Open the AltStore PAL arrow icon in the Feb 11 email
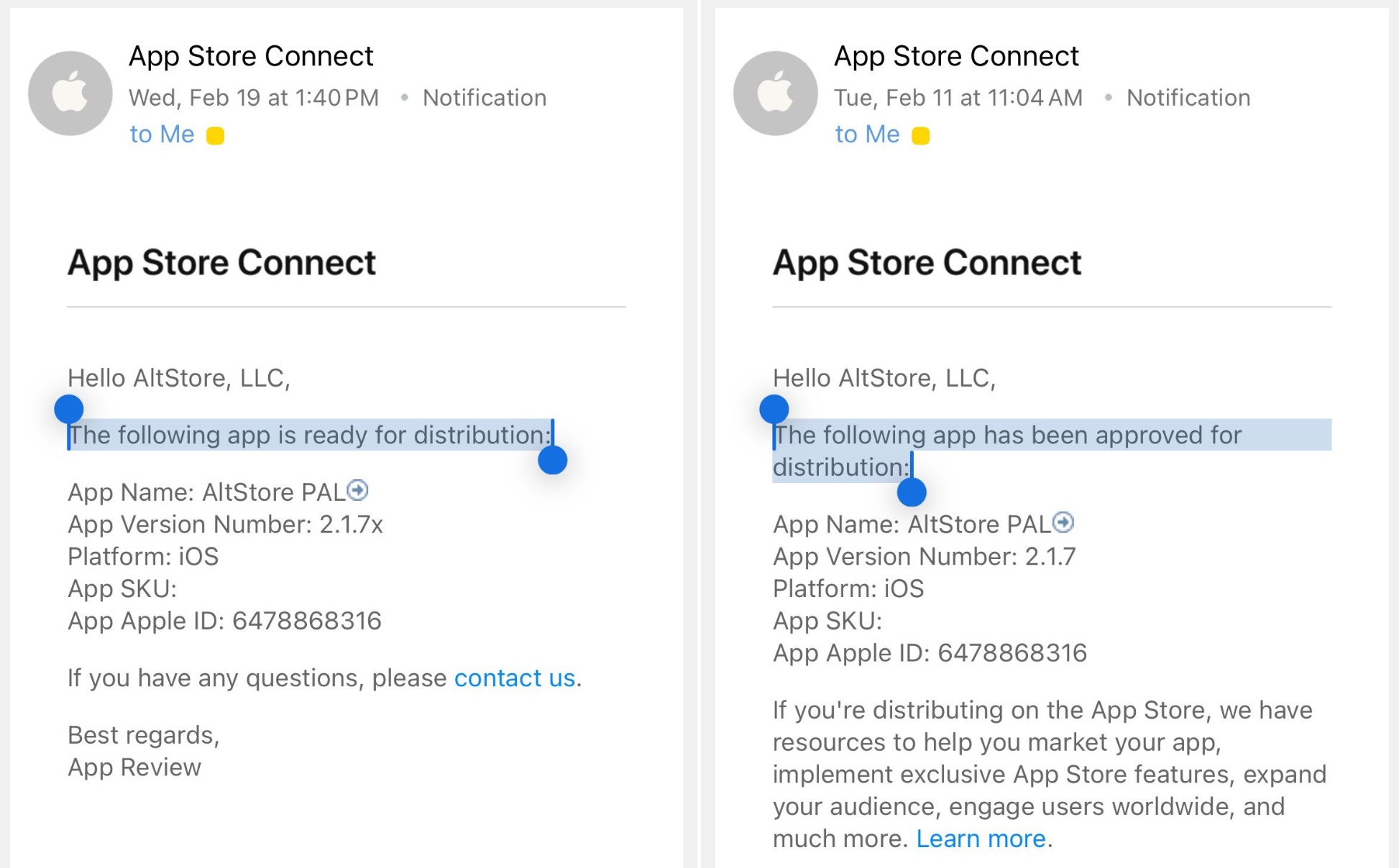Image resolution: width=1399 pixels, height=868 pixels. (x=1063, y=522)
